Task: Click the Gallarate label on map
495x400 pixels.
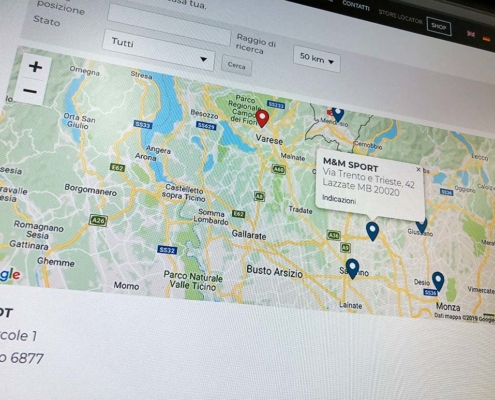Action: pos(249,235)
